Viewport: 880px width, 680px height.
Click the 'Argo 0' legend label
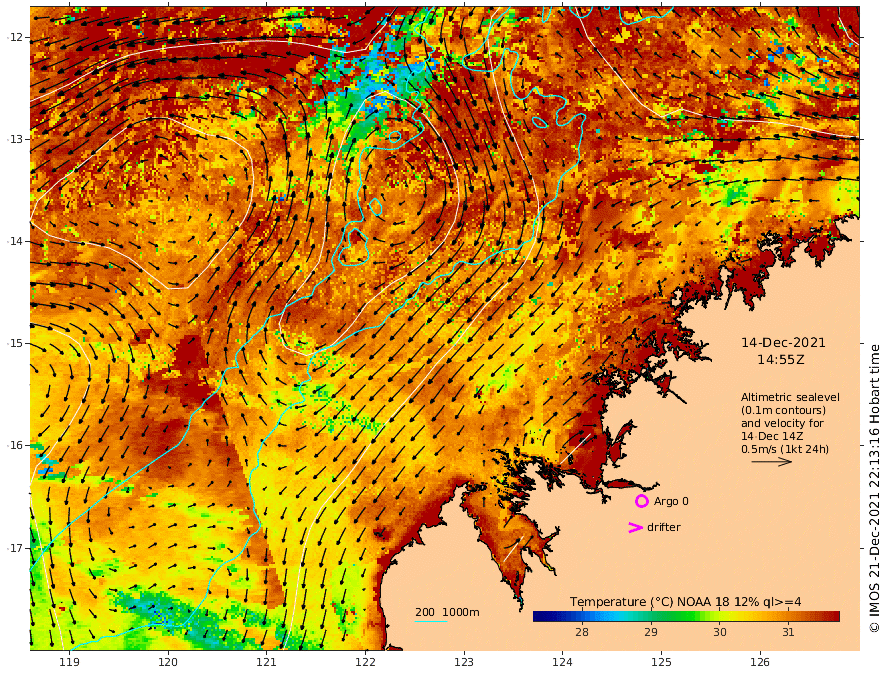click(671, 501)
